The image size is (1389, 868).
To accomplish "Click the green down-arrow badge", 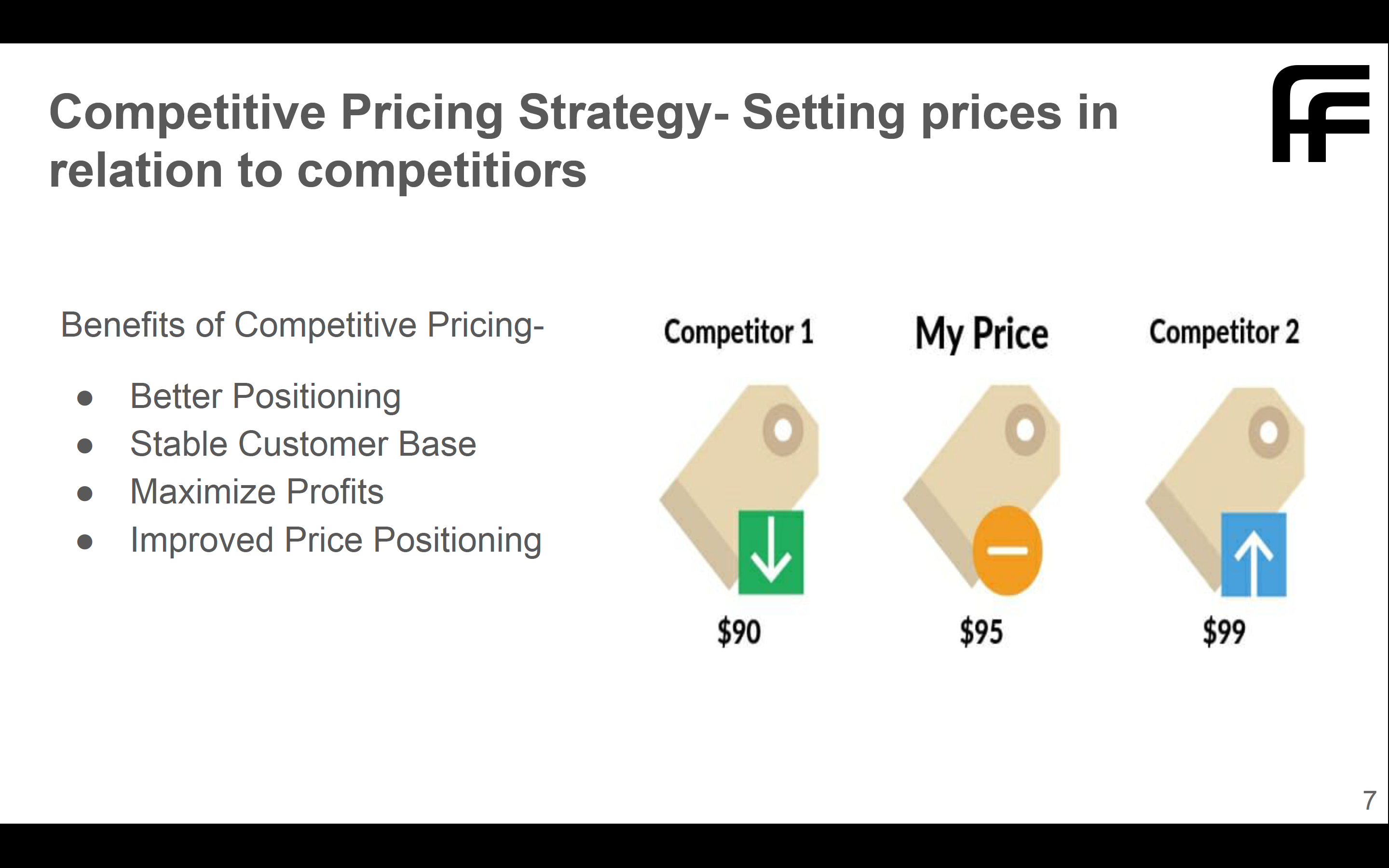I will tap(770, 552).
